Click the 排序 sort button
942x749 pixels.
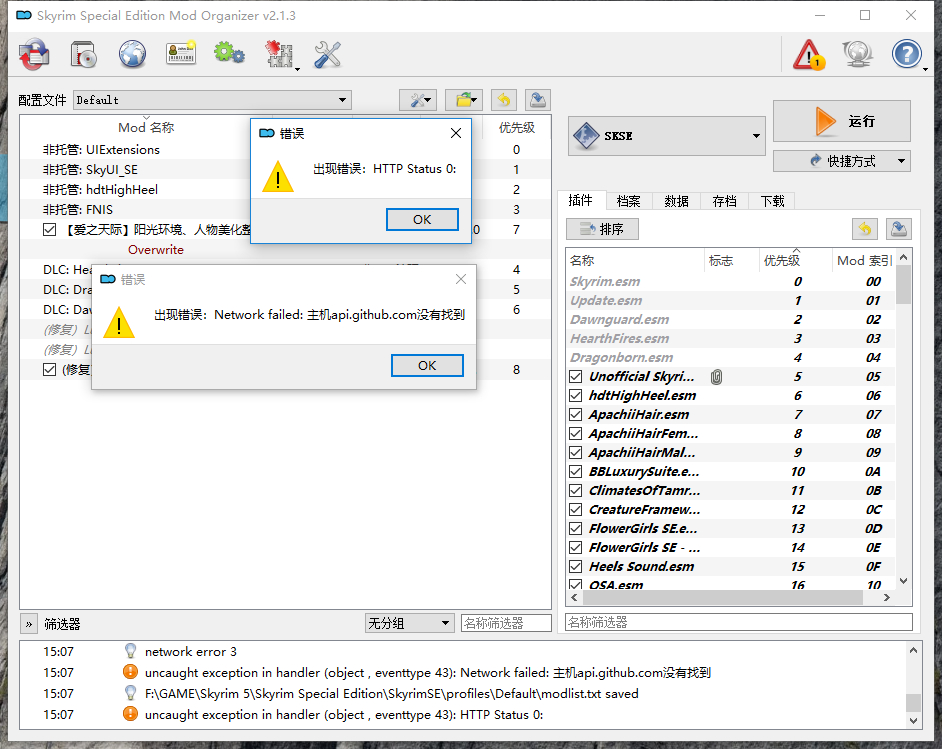pyautogui.click(x=602, y=229)
